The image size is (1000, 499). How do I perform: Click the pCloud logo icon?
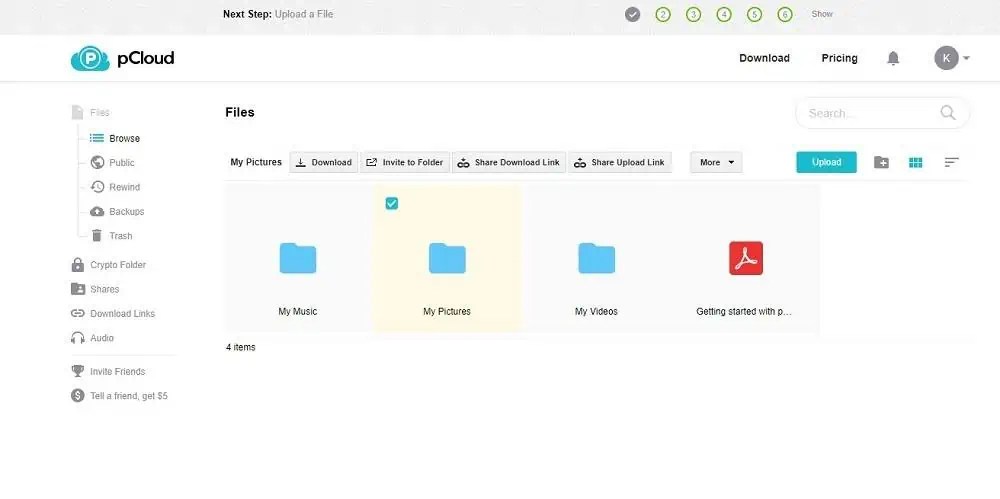coord(90,59)
